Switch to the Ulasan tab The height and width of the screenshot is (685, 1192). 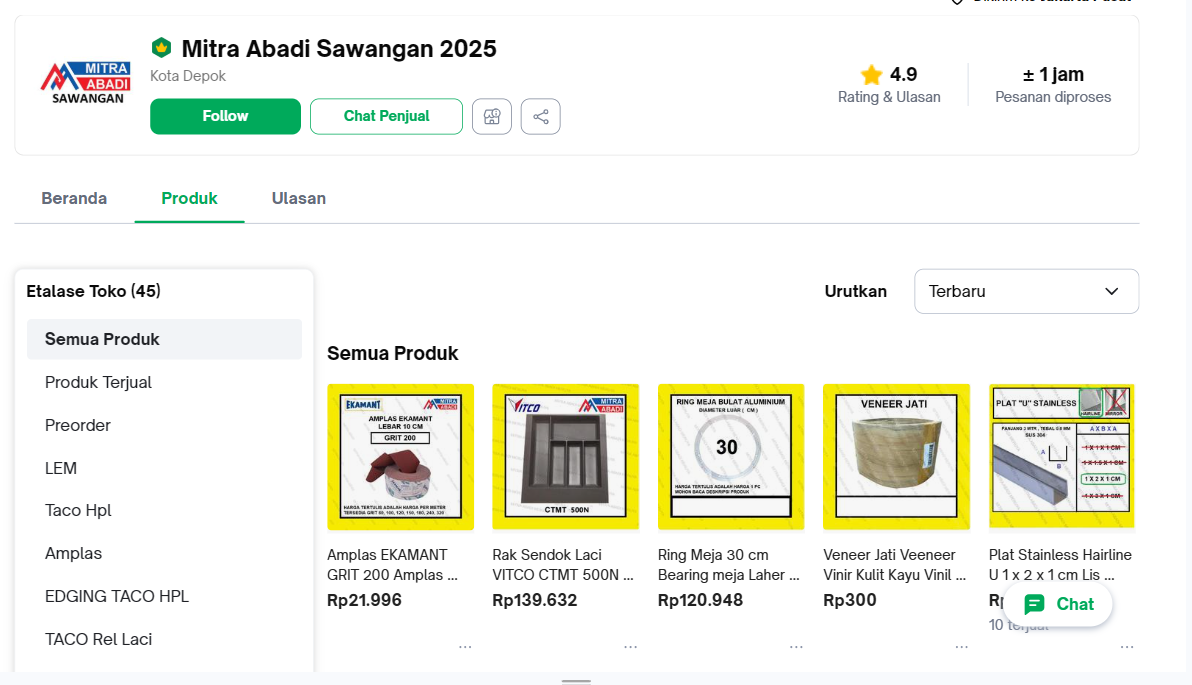(299, 198)
